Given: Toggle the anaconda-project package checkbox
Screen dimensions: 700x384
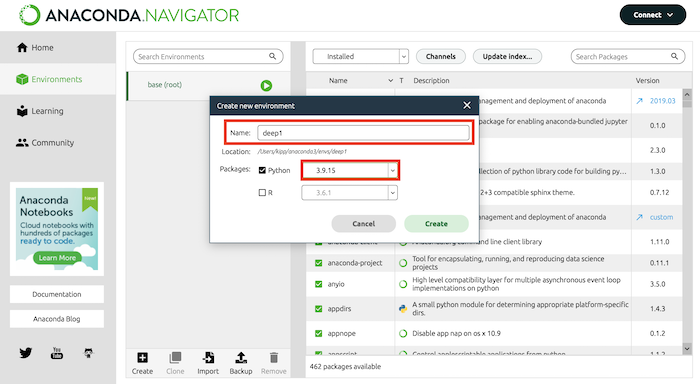Looking at the screenshot, I should [318, 263].
